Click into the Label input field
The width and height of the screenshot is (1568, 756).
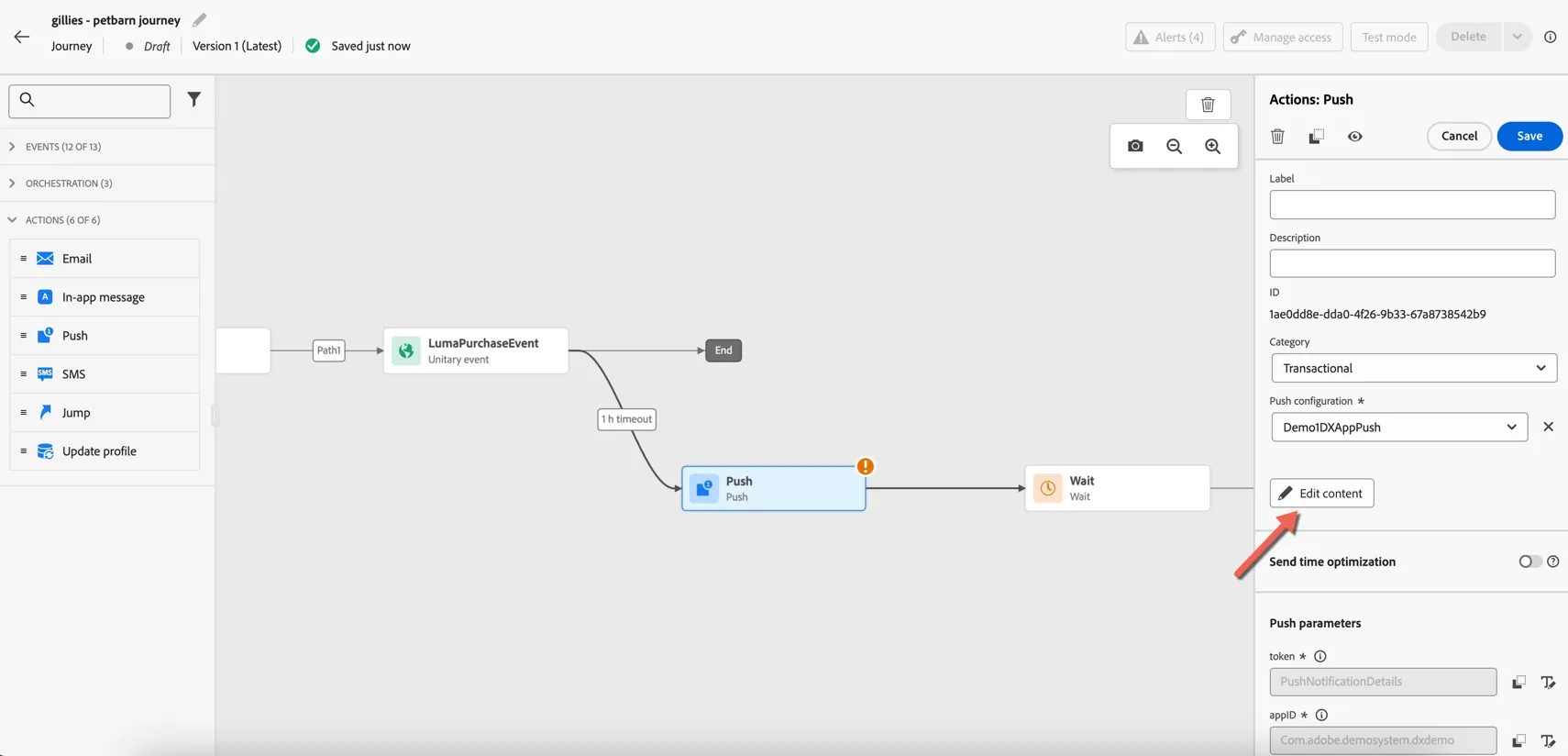pyautogui.click(x=1412, y=205)
